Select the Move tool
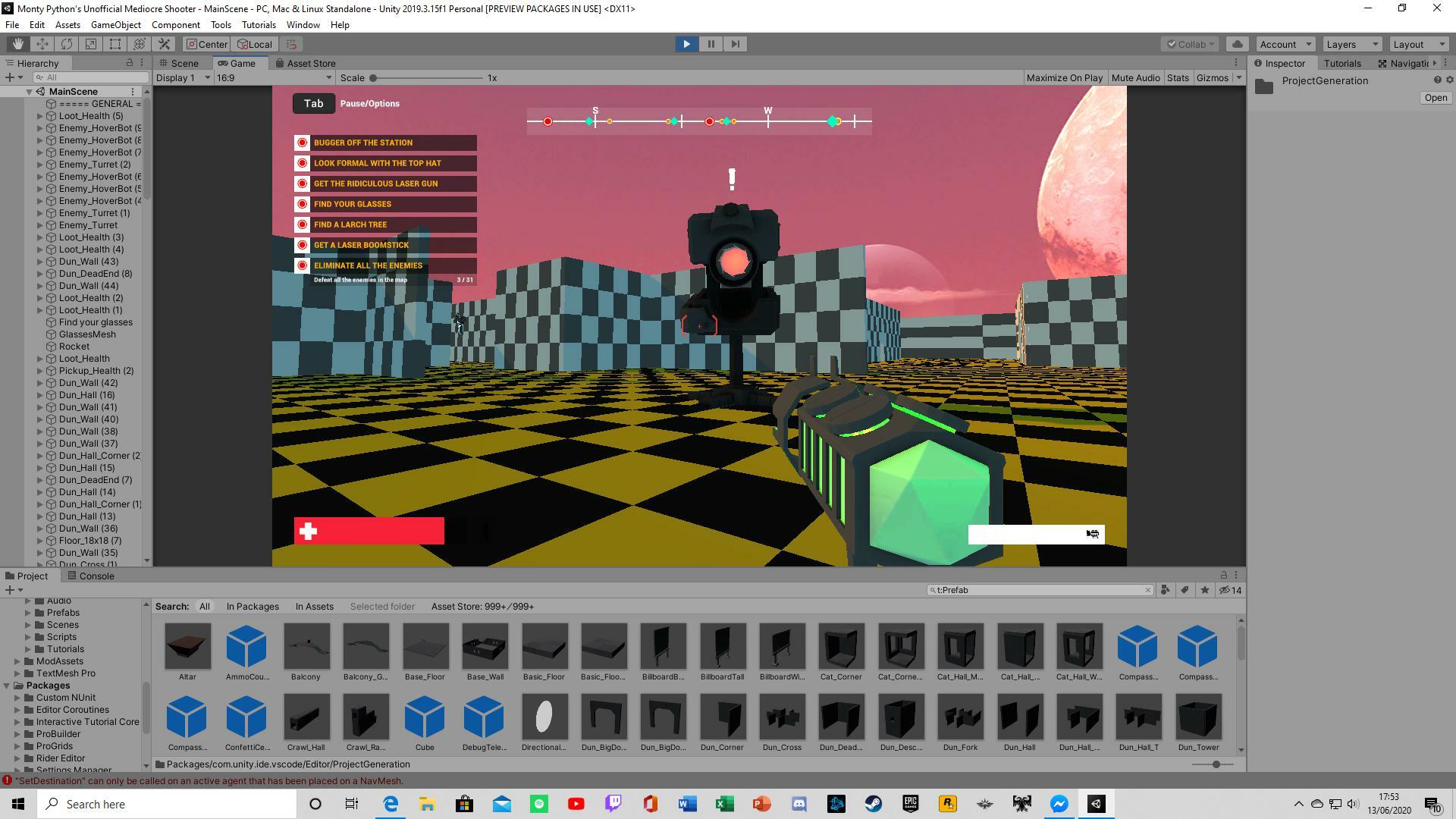The width and height of the screenshot is (1456, 819). pyautogui.click(x=42, y=44)
